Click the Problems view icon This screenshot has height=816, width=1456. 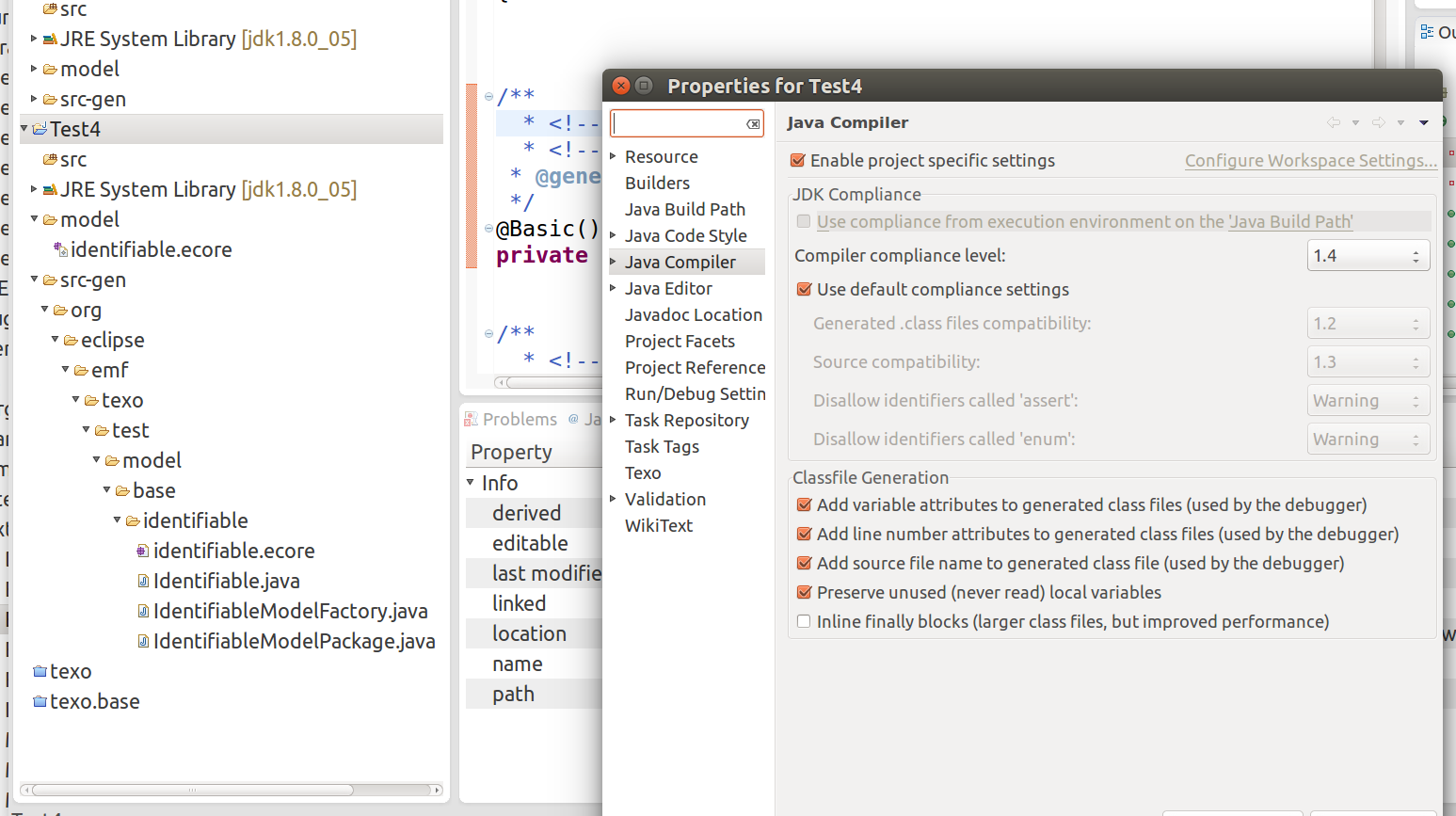coord(472,419)
